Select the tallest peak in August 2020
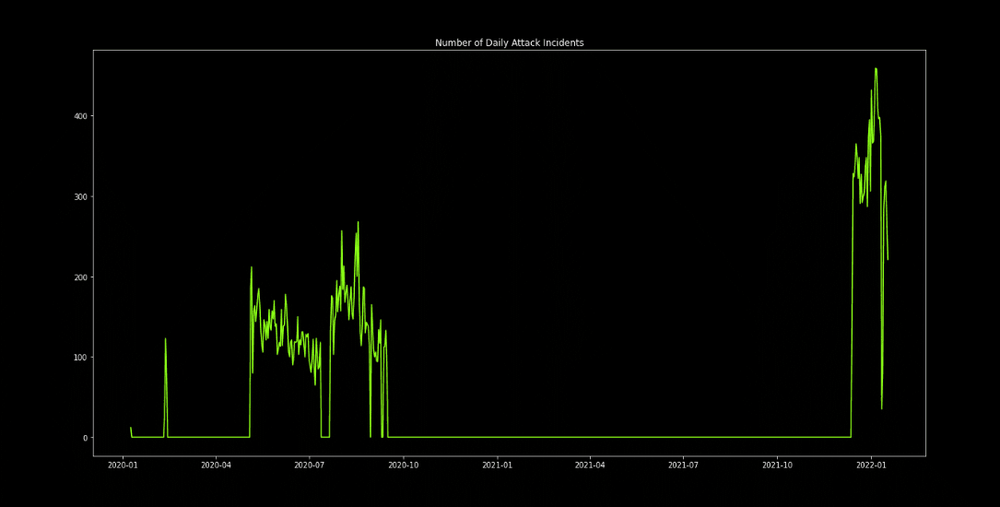Image resolution: width=1000 pixels, height=507 pixels. pos(358,222)
